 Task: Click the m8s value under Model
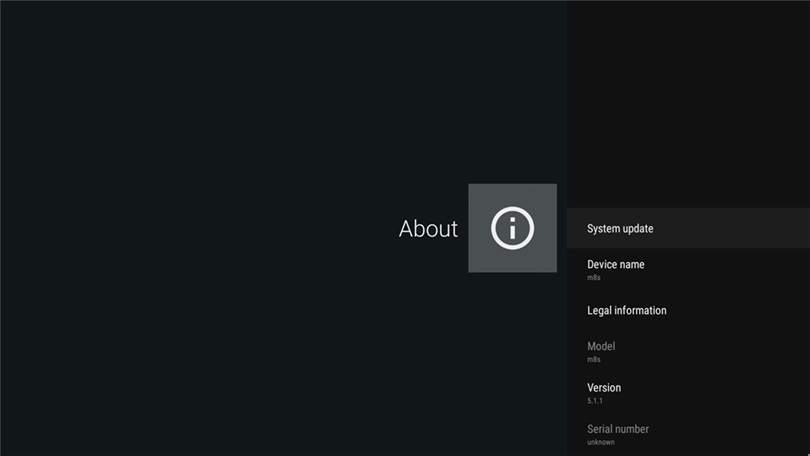coord(594,360)
